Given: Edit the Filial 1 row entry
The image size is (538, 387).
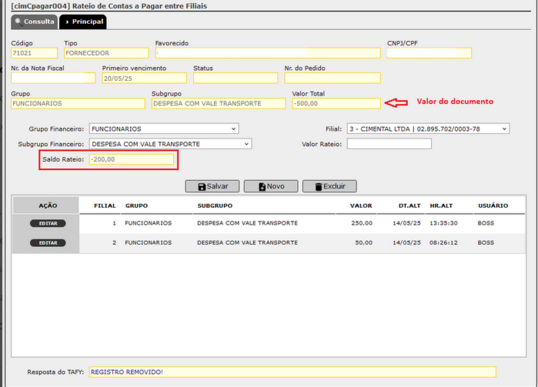Looking at the screenshot, I should click(48, 223).
